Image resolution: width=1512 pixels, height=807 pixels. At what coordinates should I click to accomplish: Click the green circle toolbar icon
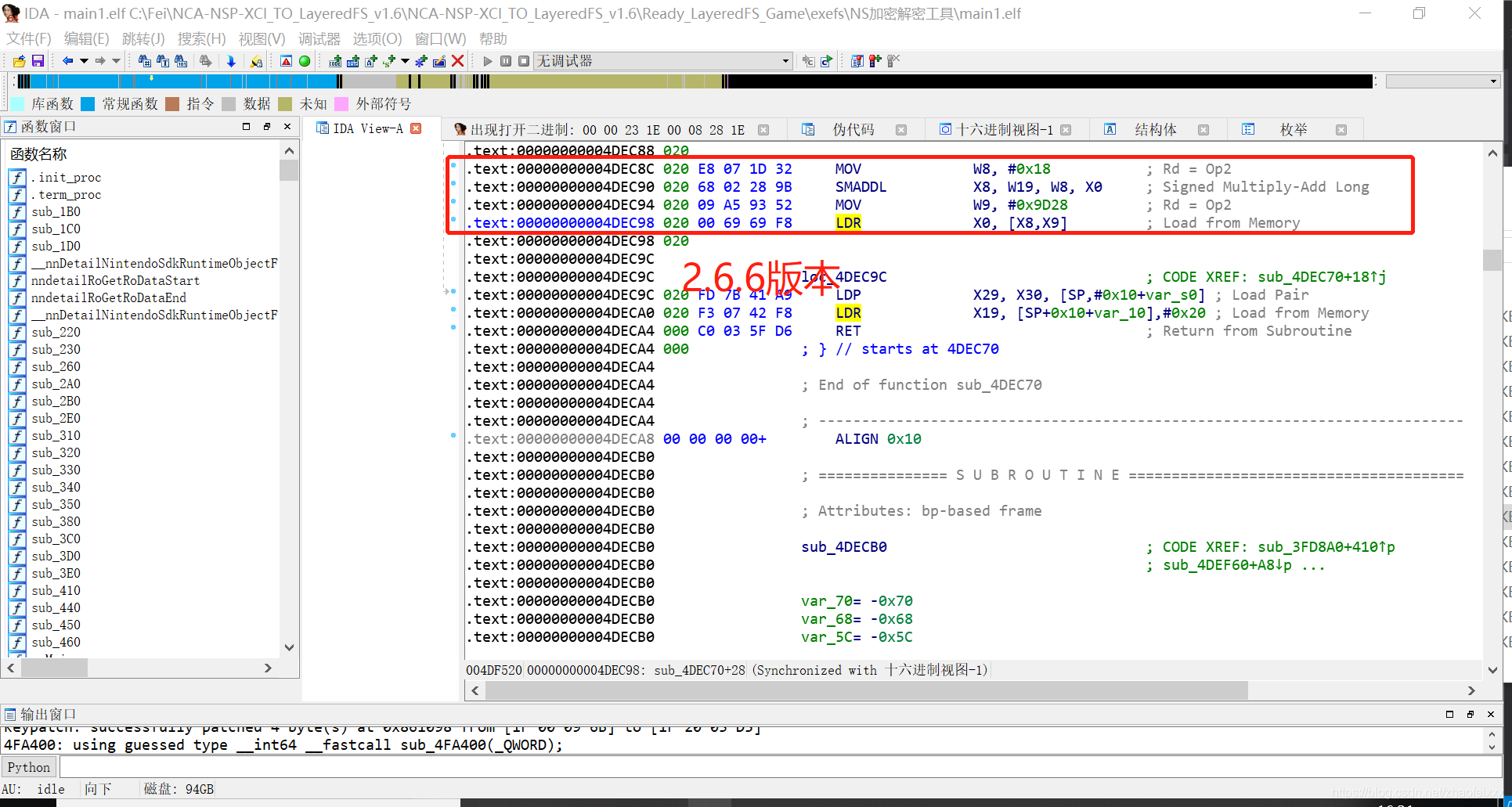(305, 61)
